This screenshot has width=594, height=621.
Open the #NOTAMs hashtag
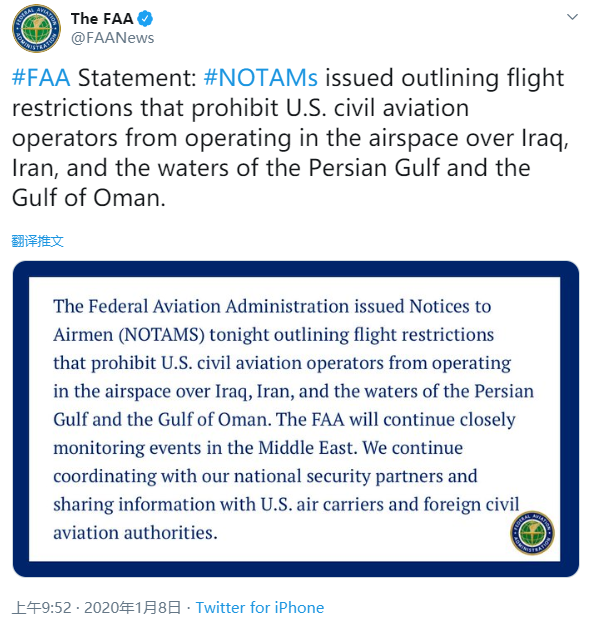(261, 78)
